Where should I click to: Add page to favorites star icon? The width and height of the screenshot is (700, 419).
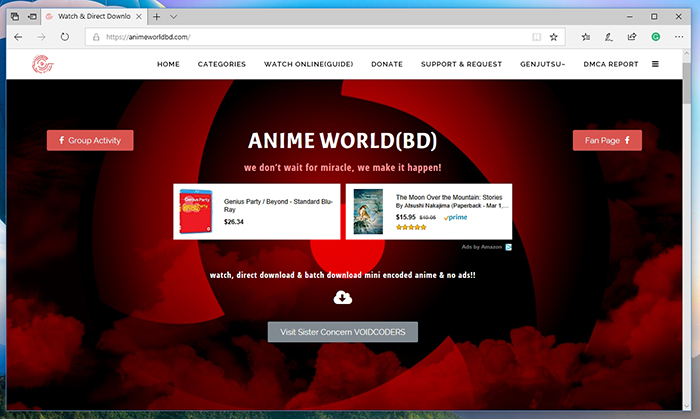click(x=554, y=37)
